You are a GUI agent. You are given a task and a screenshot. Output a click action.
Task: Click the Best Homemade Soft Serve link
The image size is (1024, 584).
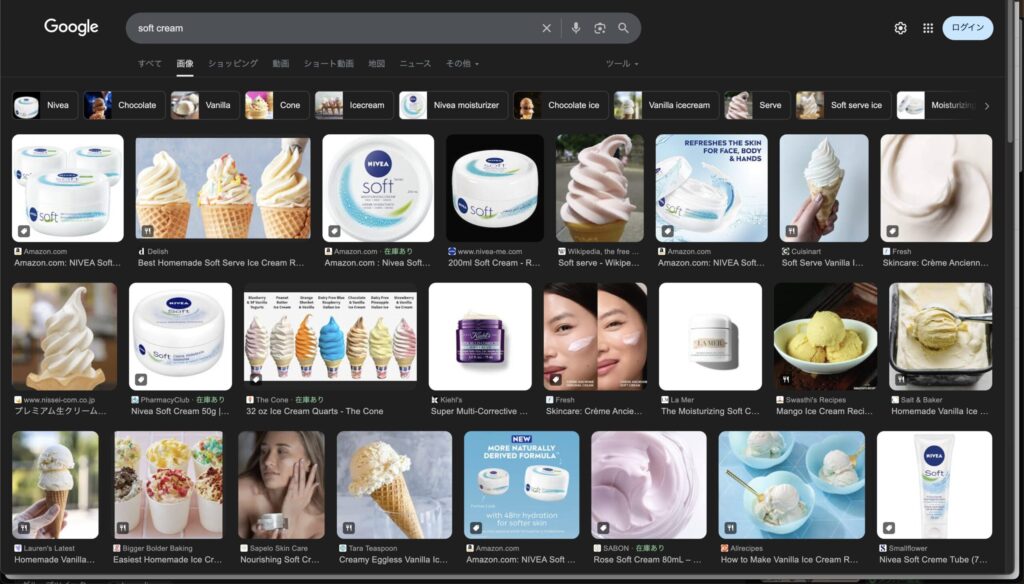pyautogui.click(x=221, y=263)
